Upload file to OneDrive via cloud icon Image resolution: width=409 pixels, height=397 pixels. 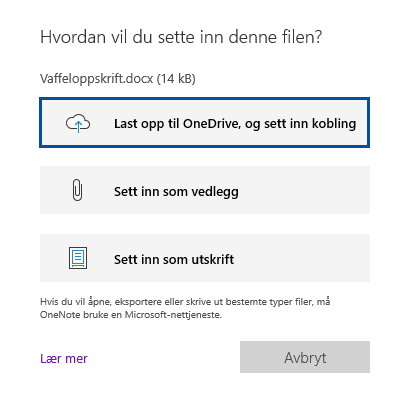pos(78,123)
